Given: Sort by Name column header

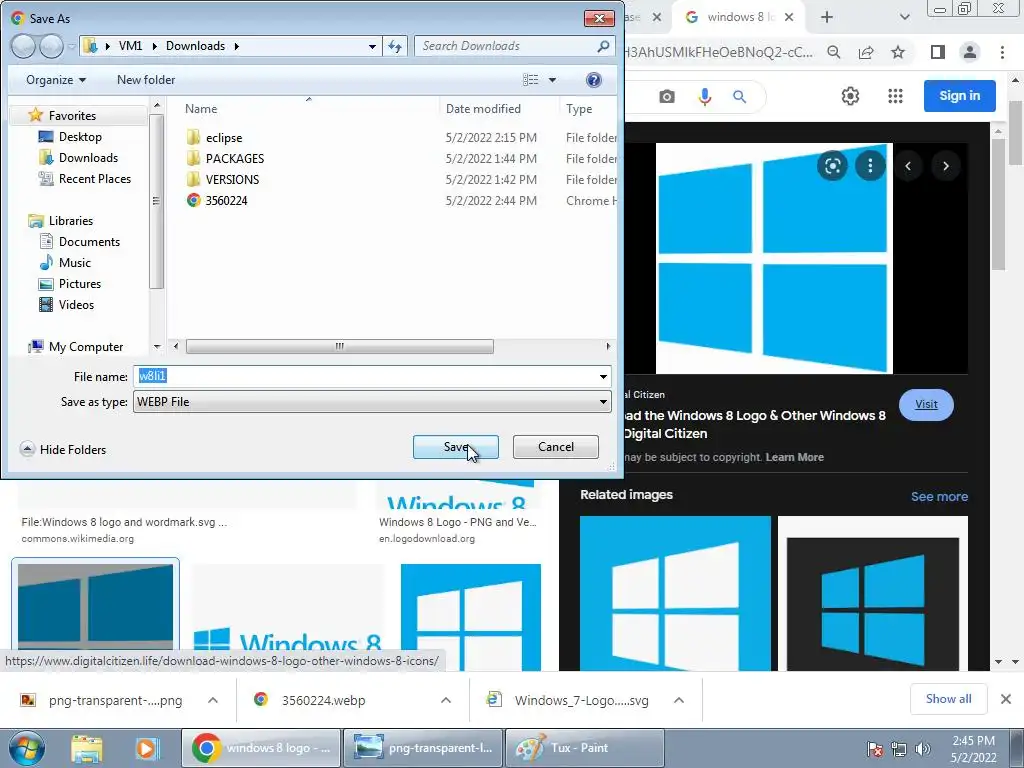Looking at the screenshot, I should click(x=200, y=109).
